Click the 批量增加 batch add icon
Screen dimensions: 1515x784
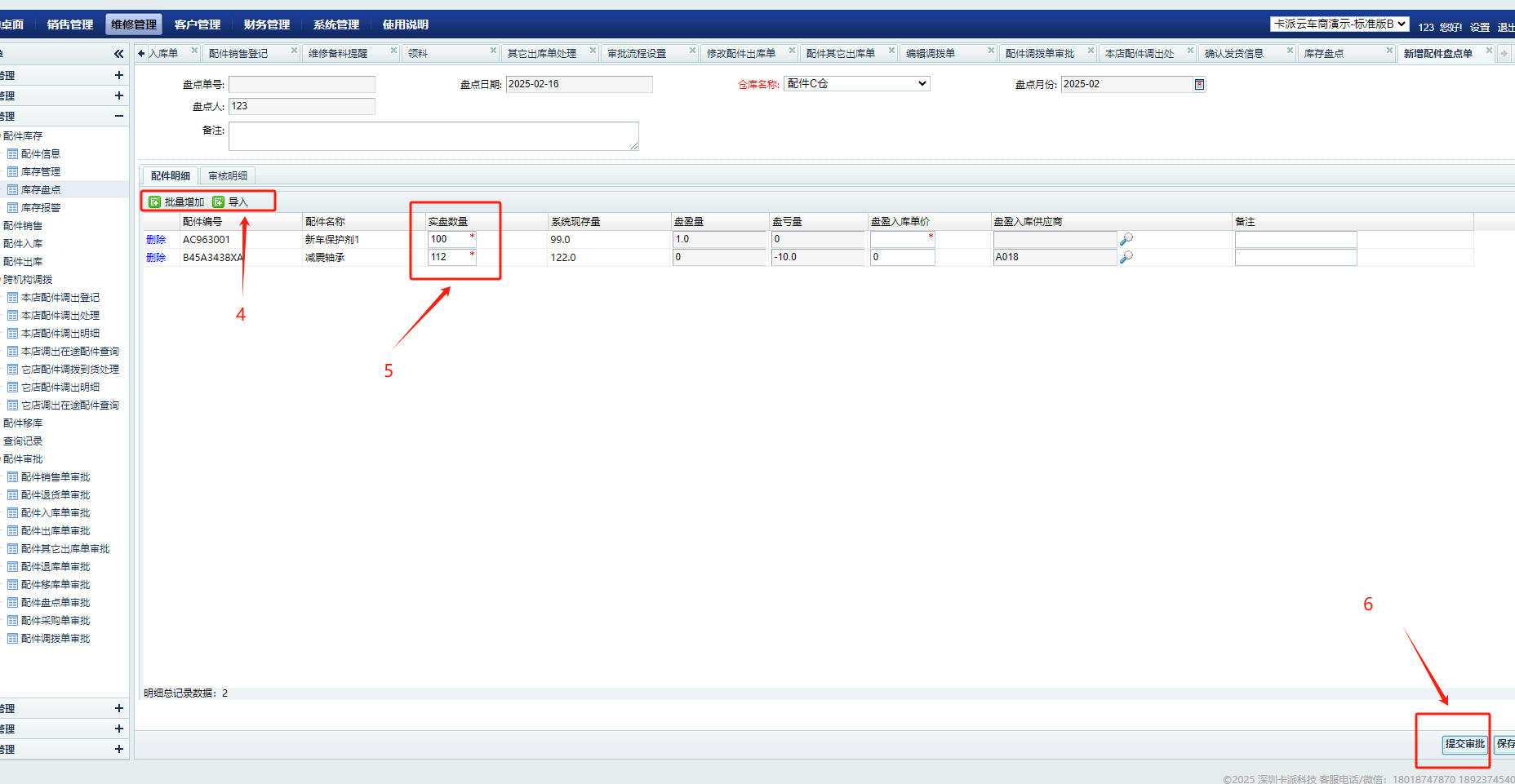coord(155,202)
